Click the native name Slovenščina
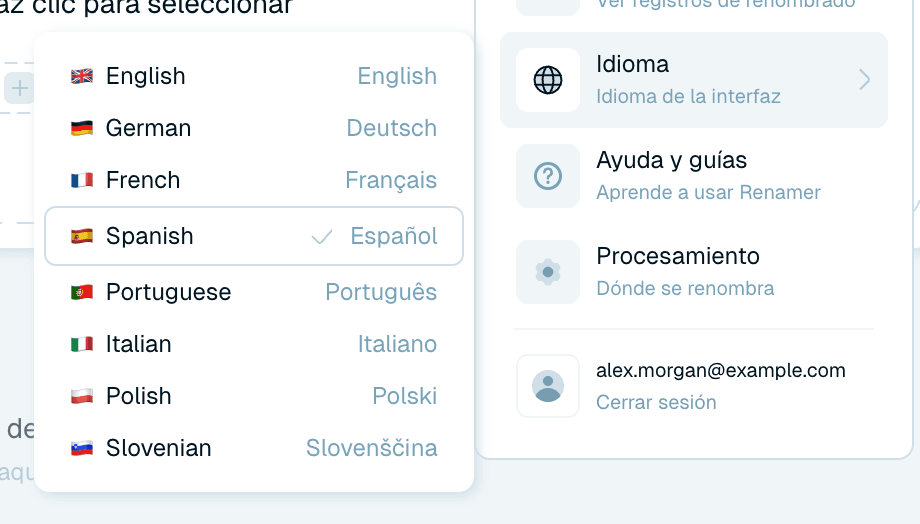 tap(371, 448)
